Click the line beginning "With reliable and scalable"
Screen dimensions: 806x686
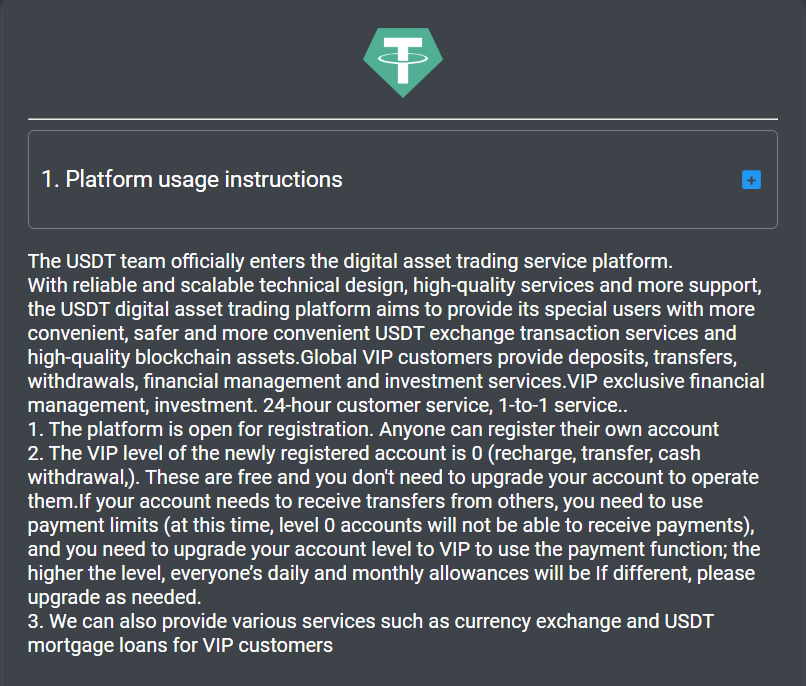click(395, 286)
